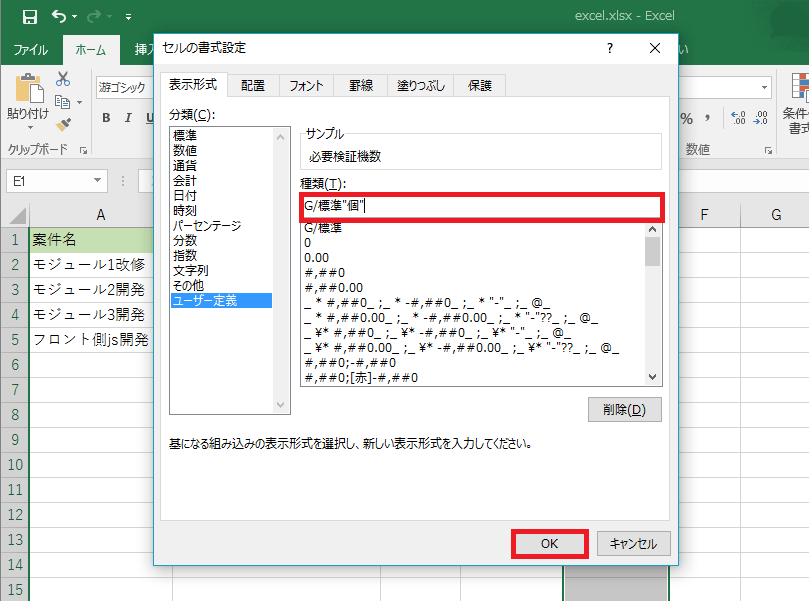809x601 pixels.
Task: Select 文字列 in category list
Action: pos(221,270)
